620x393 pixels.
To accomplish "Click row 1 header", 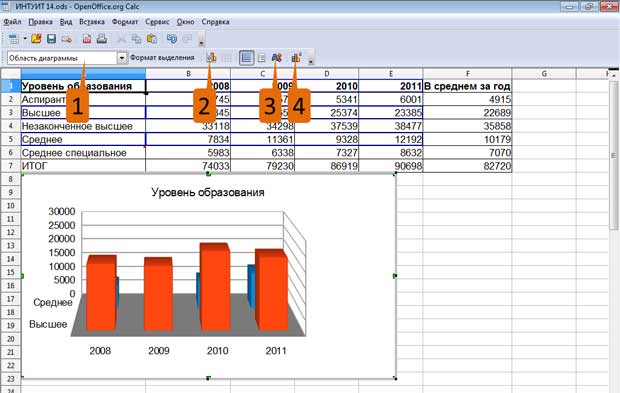I will click(x=11, y=86).
